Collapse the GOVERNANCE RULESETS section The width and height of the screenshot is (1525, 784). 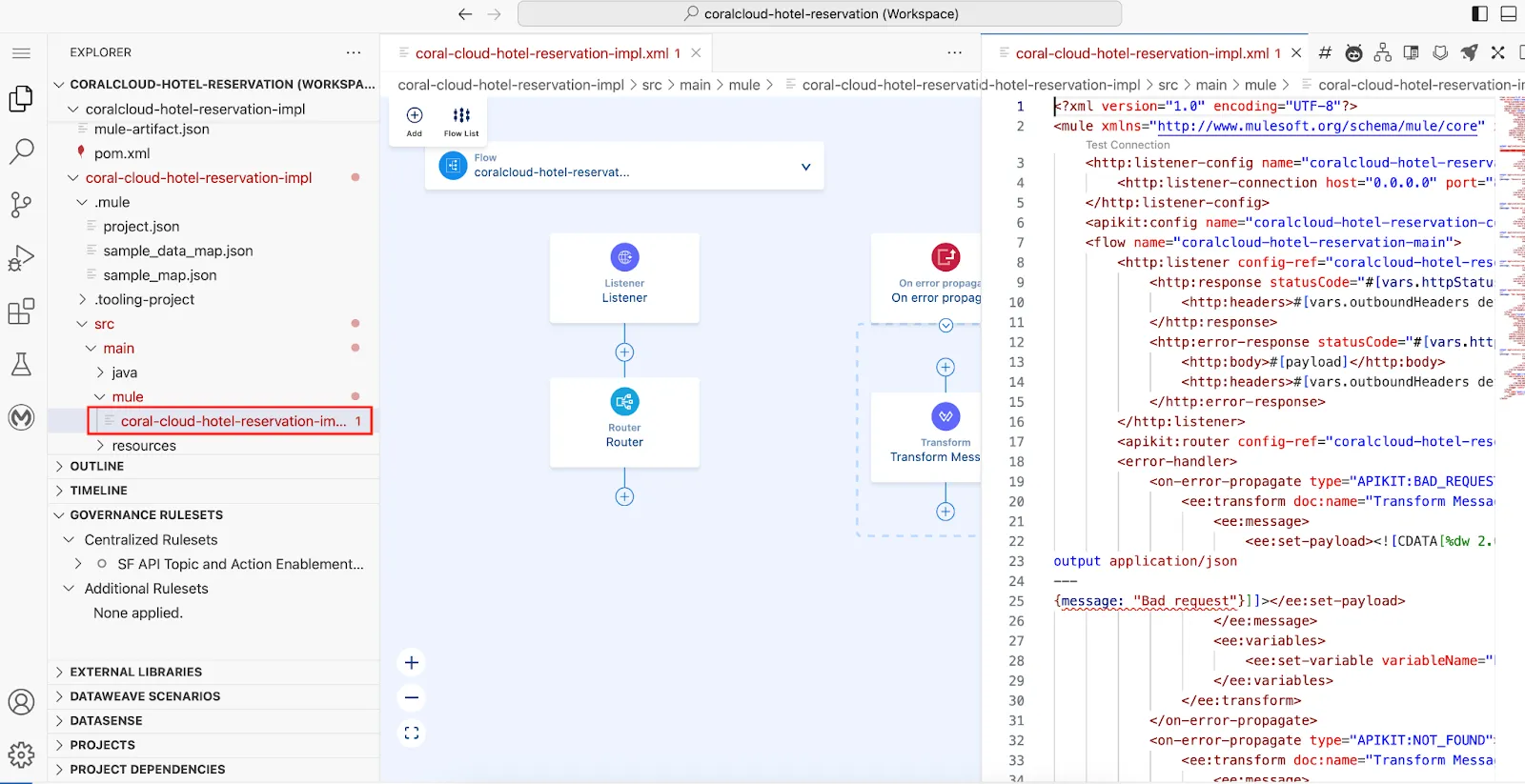click(x=146, y=514)
